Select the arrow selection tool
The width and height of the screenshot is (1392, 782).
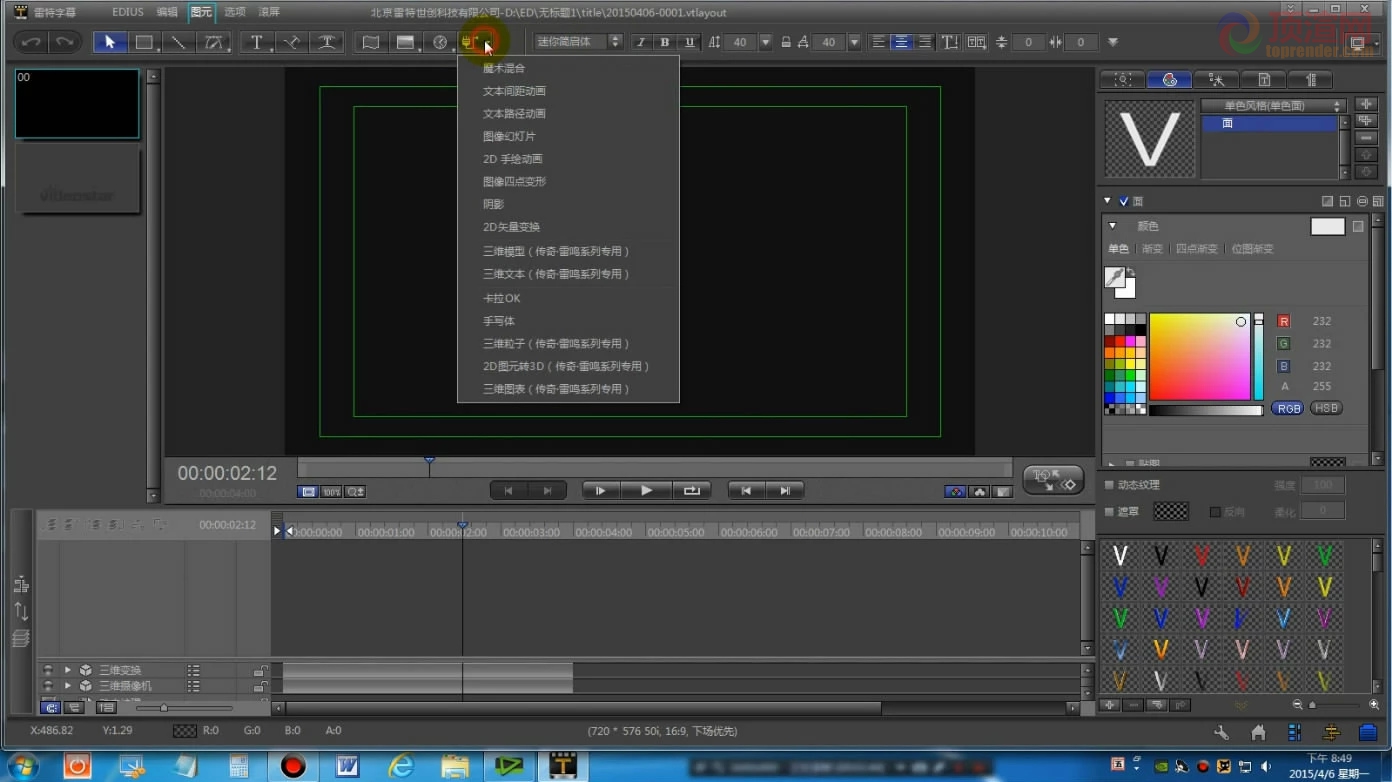coord(110,42)
